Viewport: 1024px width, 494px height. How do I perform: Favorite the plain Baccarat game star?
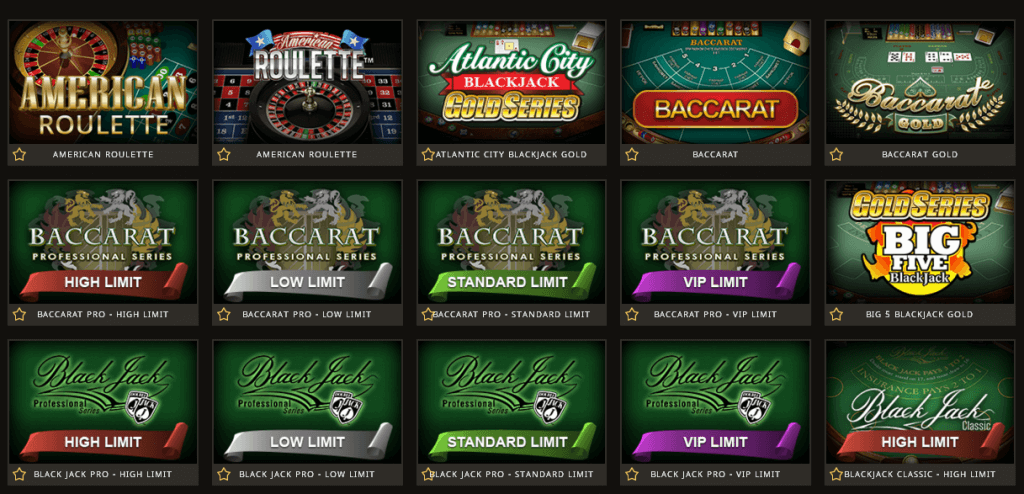[x=632, y=155]
